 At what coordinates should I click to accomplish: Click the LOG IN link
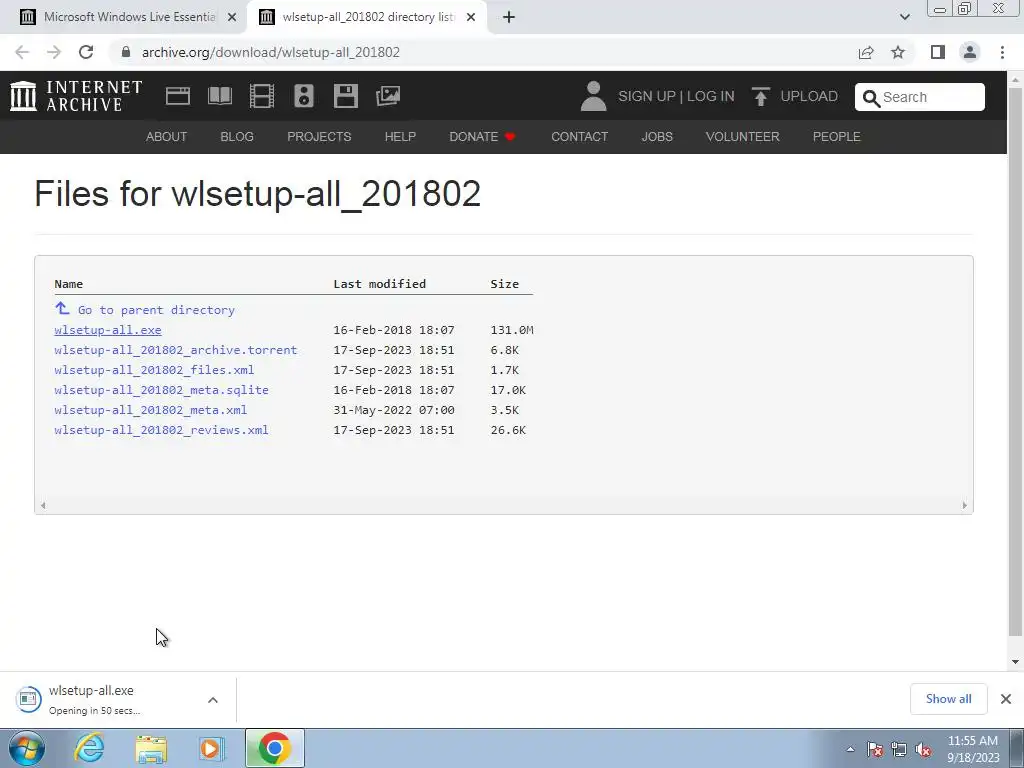(x=711, y=97)
